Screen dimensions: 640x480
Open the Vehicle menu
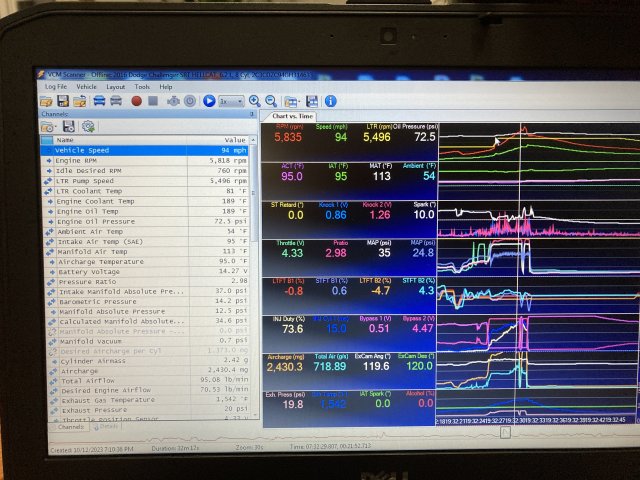(87, 87)
